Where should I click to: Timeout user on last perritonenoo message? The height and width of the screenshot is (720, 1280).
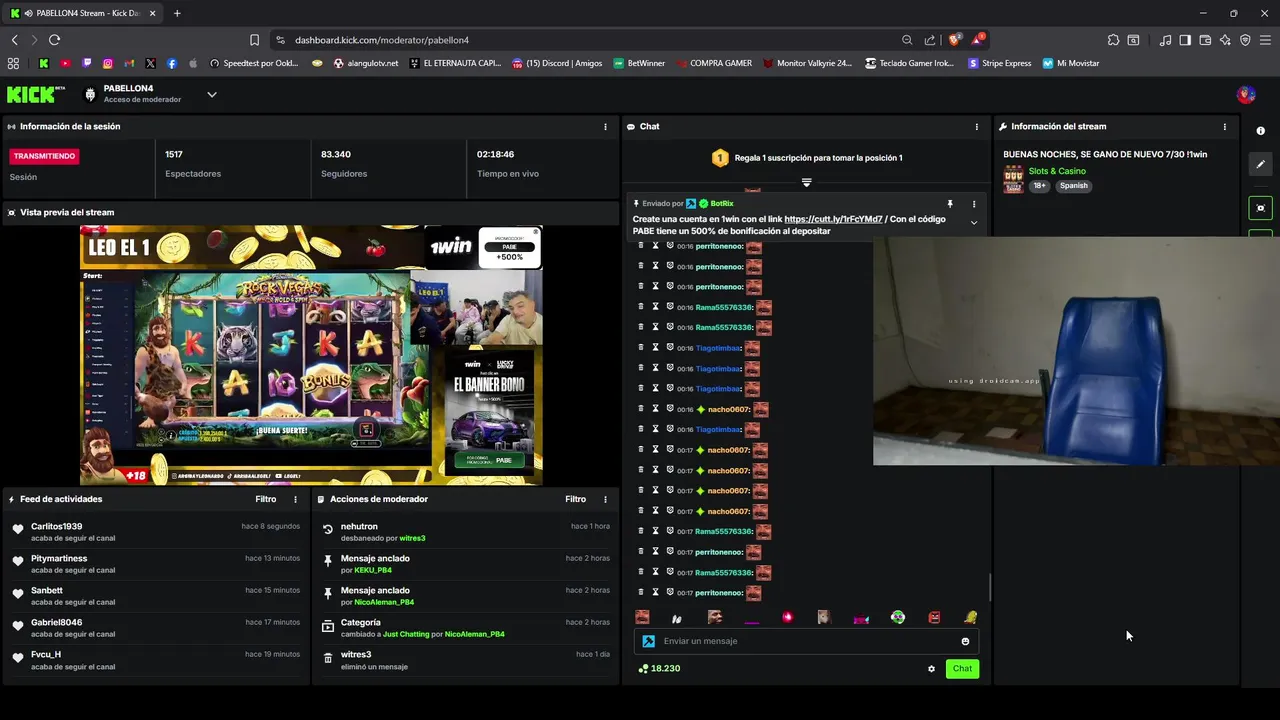[655, 593]
